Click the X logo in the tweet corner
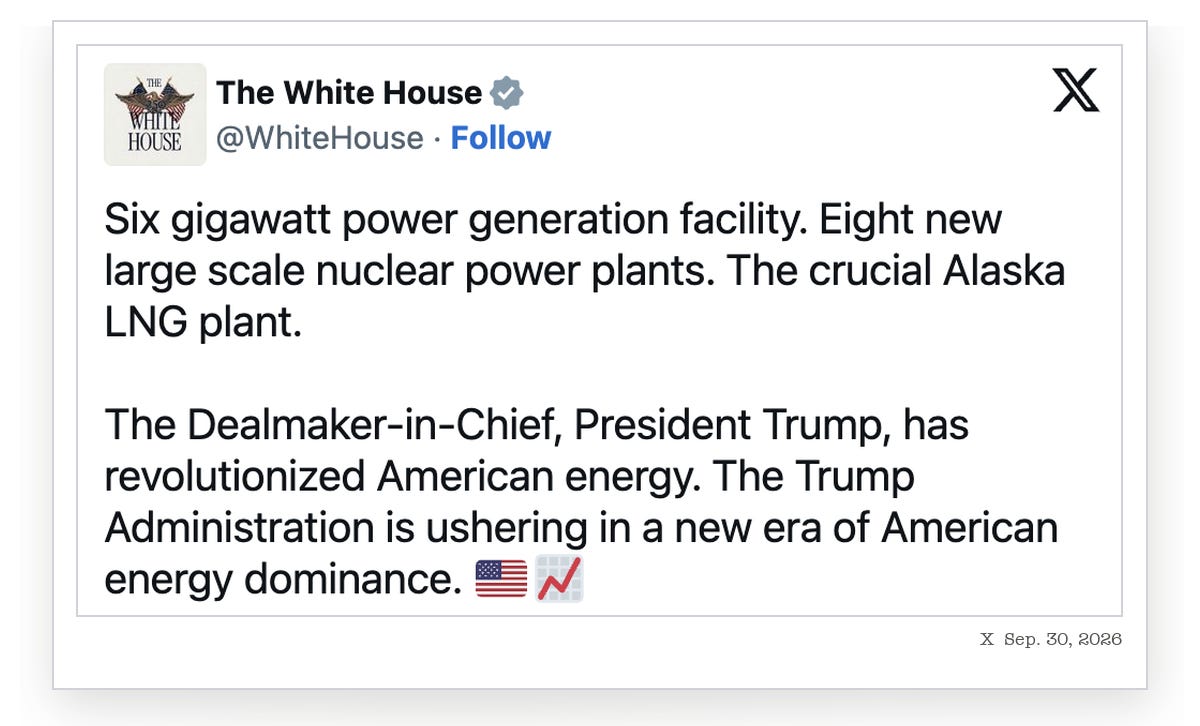Screen dimensions: 1200x726 click(x=1076, y=90)
